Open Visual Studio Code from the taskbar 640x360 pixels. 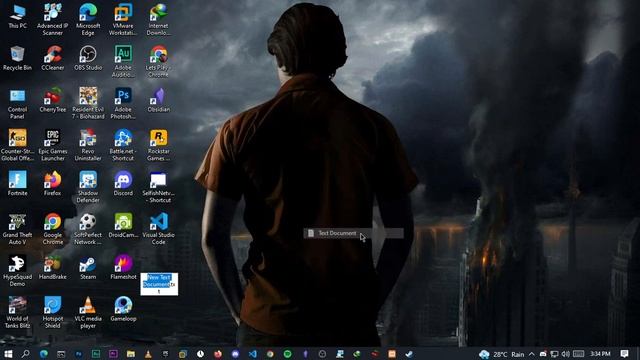[252, 354]
